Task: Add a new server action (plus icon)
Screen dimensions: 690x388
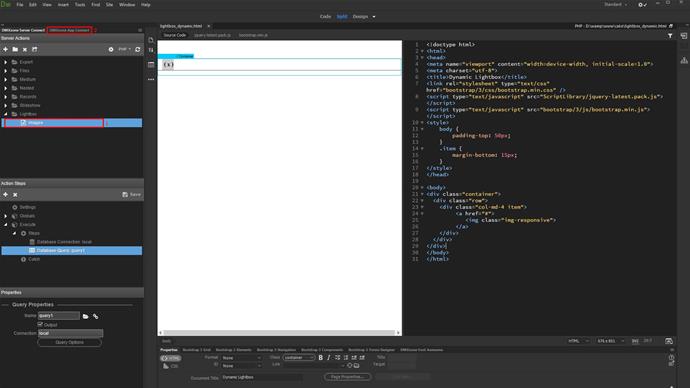Action: [x=5, y=49]
